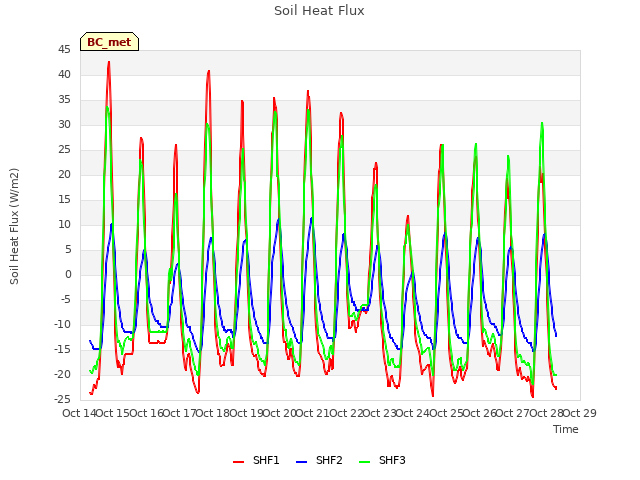Click the 20 y-axis tick label
Image resolution: width=640 pixels, height=480 pixels.
(64, 175)
